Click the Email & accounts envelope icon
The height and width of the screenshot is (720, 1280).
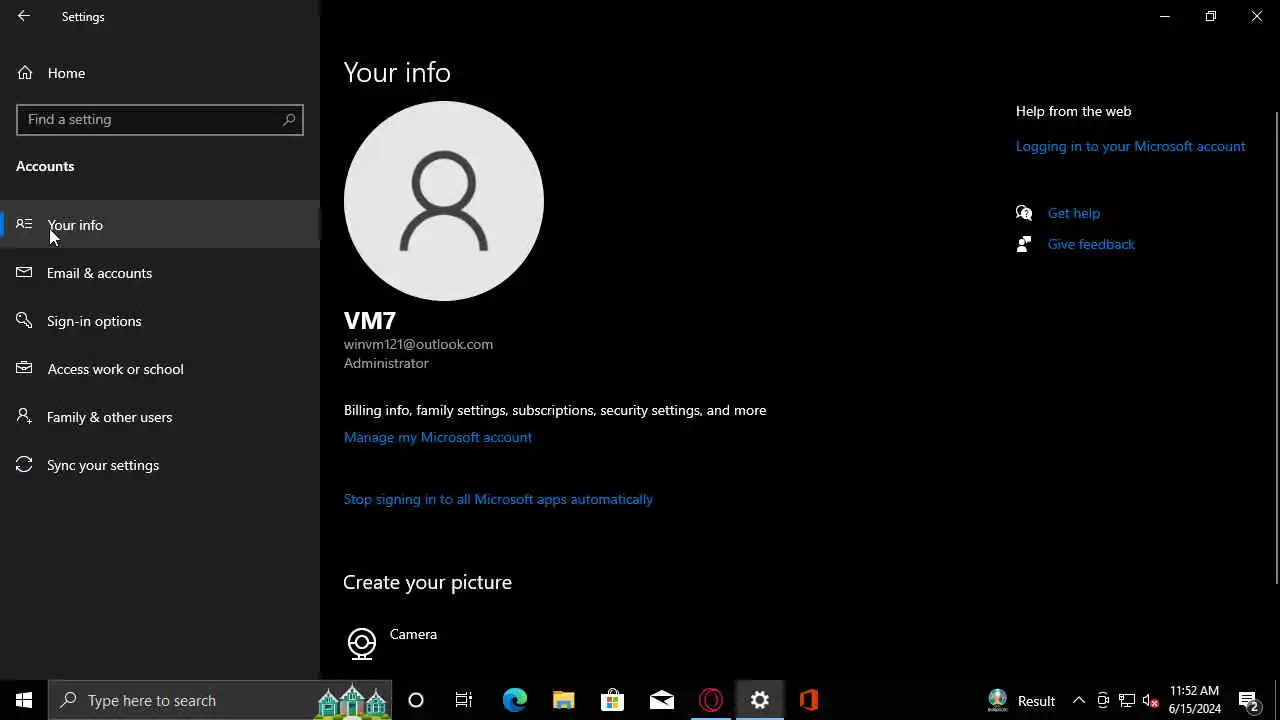(x=25, y=272)
